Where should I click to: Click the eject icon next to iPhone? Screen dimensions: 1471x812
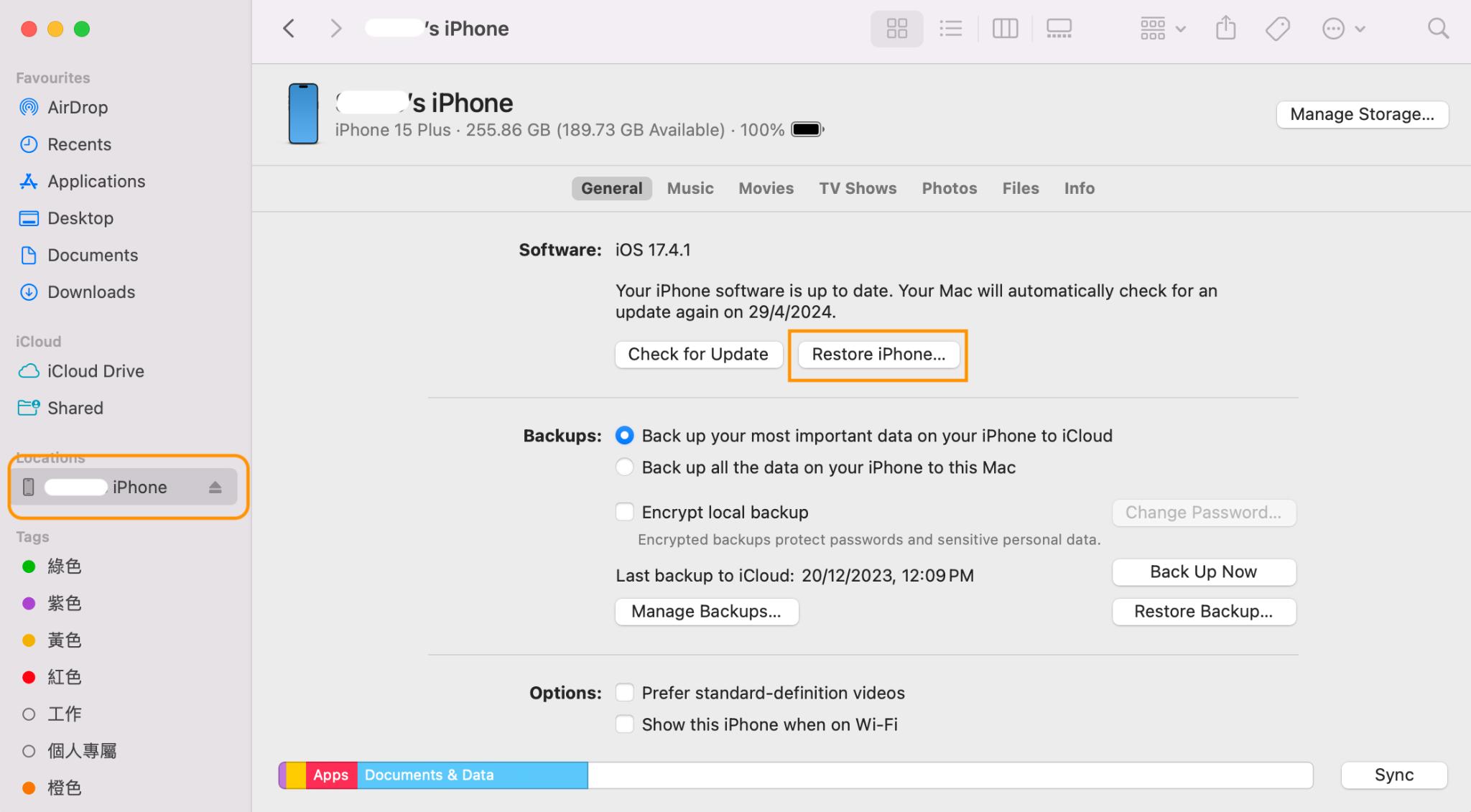[215, 487]
